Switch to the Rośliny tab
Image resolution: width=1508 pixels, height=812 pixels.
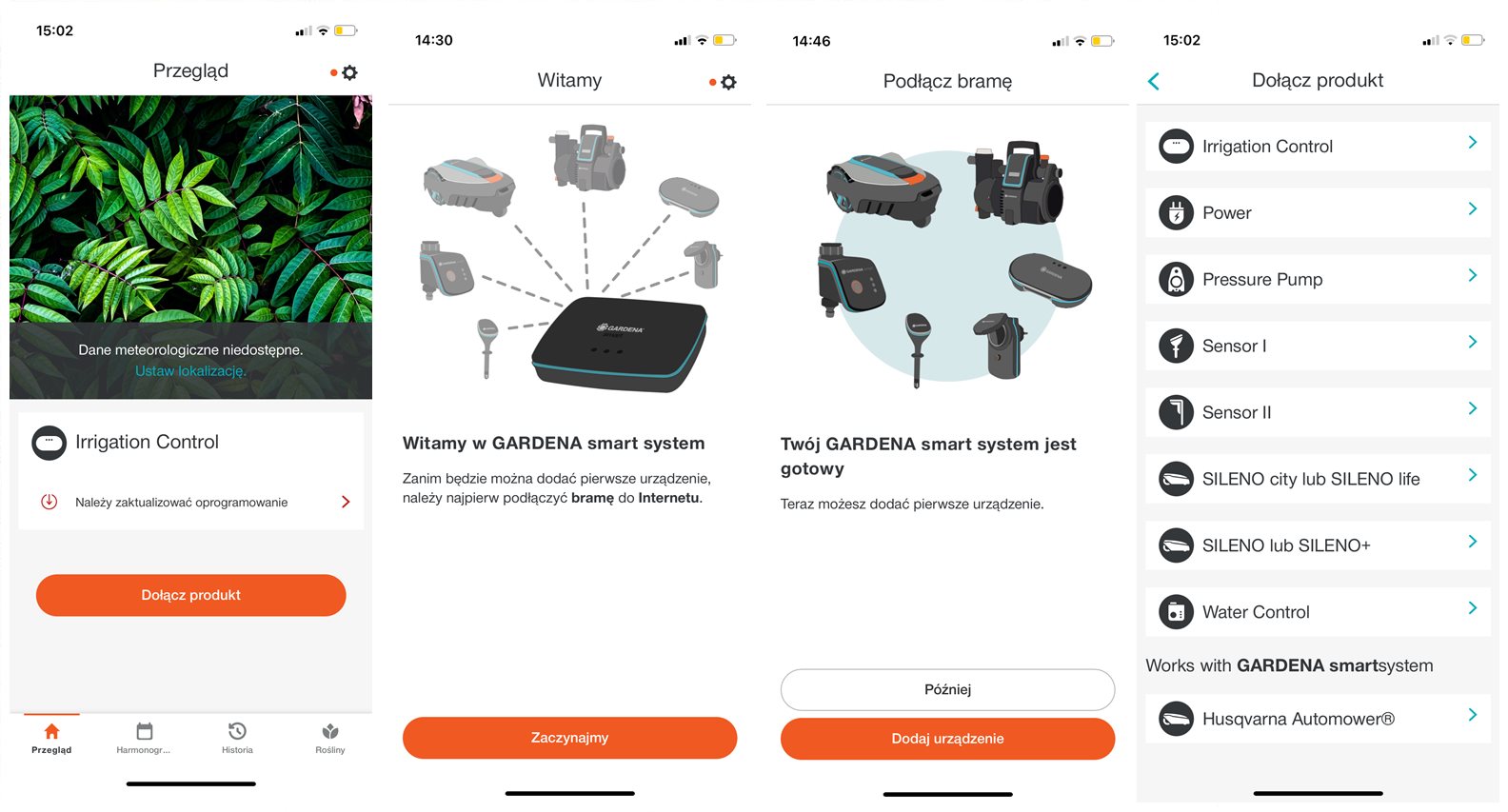(x=330, y=738)
